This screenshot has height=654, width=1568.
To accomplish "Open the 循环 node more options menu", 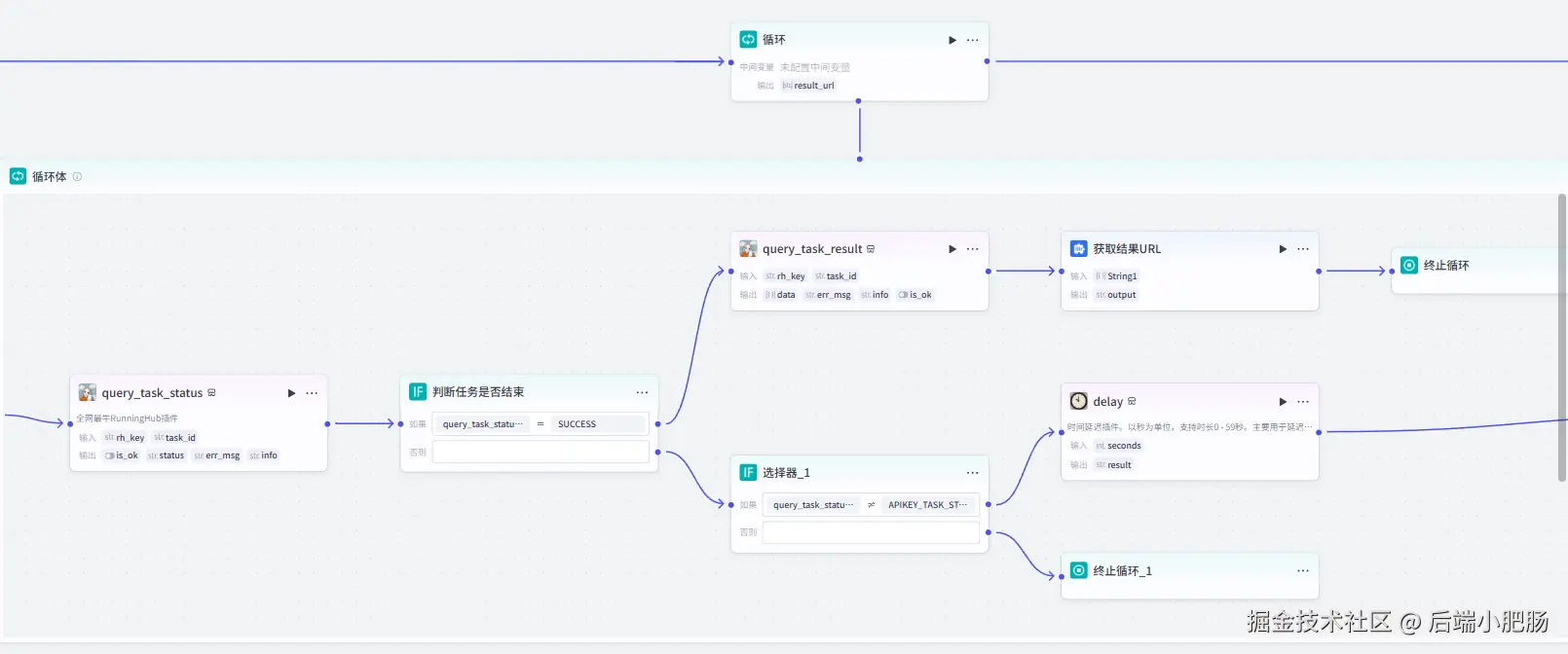I will click(x=972, y=40).
